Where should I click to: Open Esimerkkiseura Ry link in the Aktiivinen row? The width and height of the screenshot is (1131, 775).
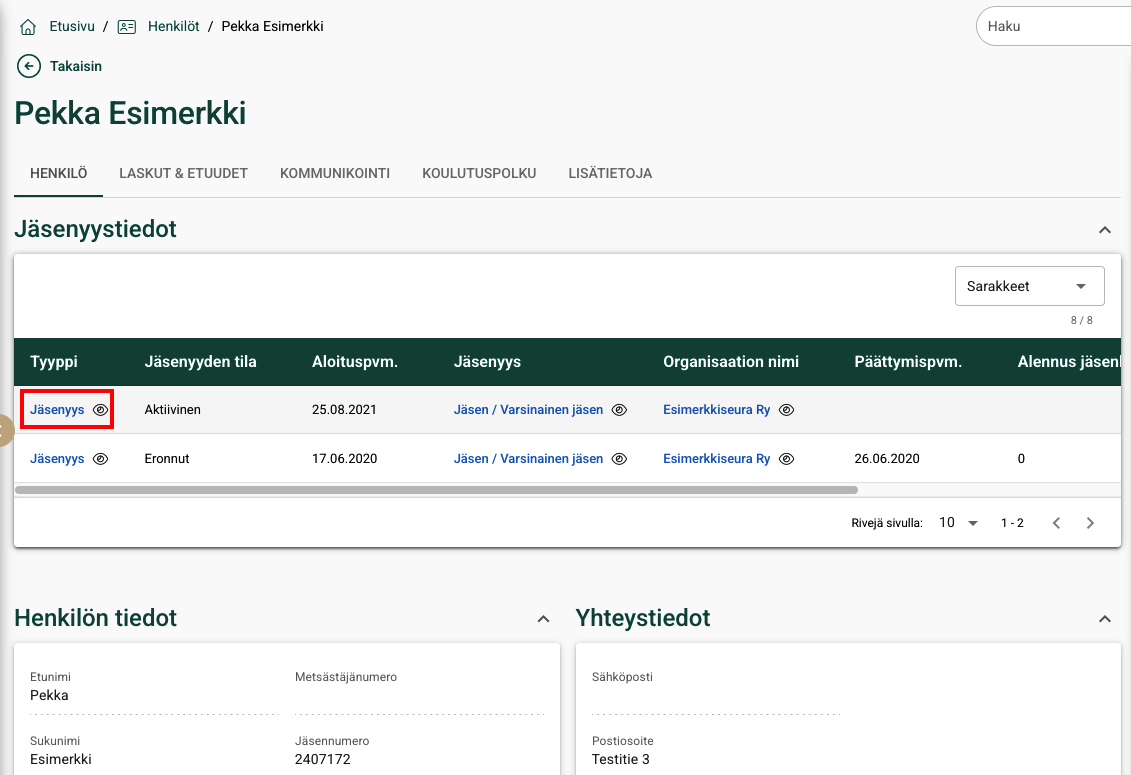tap(716, 410)
